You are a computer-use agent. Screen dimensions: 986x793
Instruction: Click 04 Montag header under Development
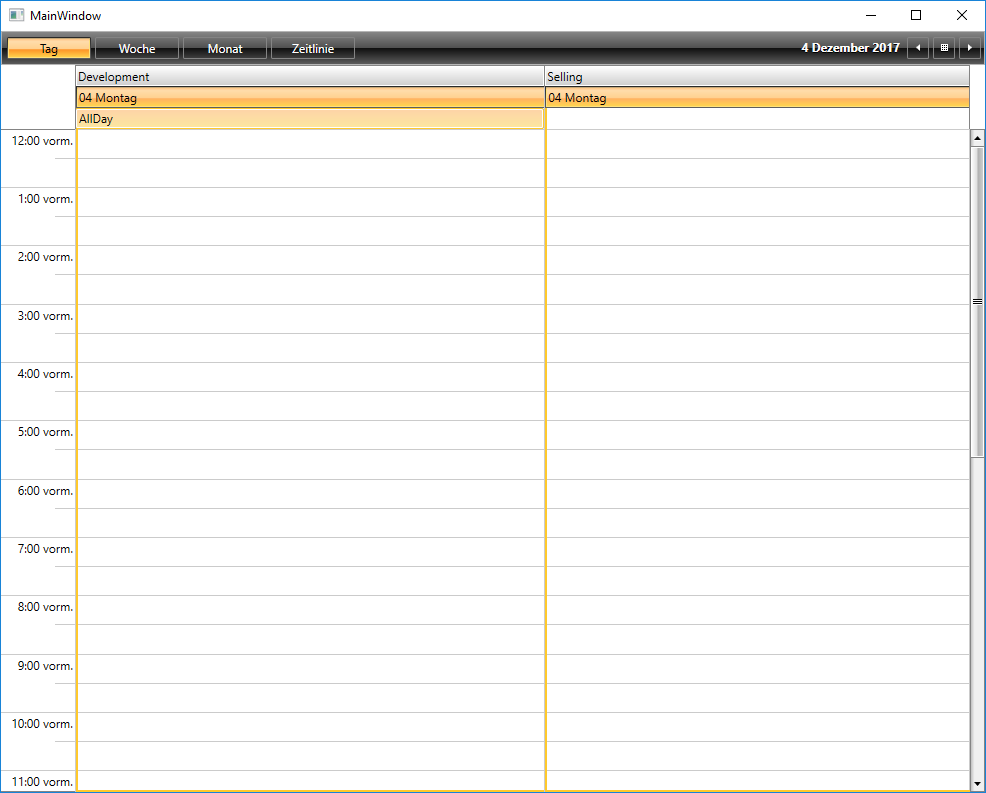(310, 97)
